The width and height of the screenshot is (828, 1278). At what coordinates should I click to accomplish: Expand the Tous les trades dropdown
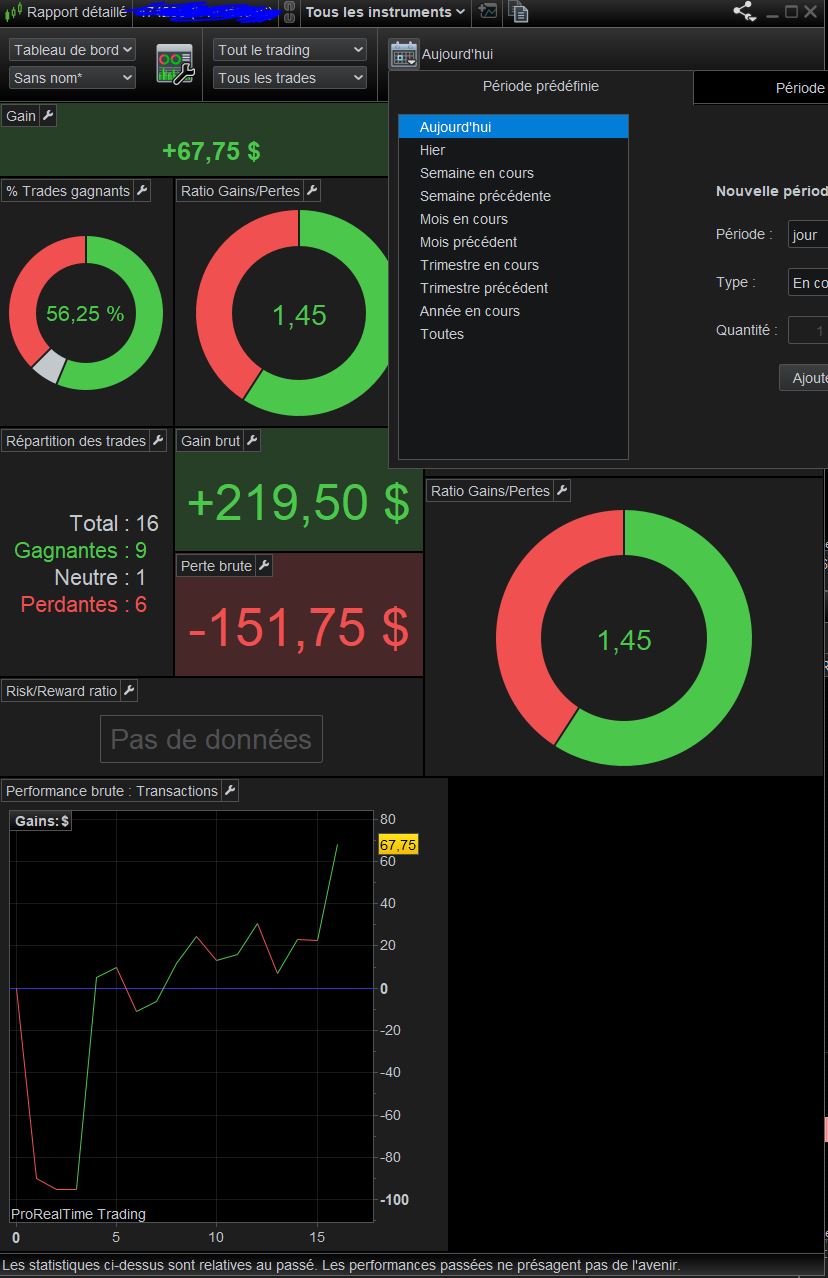pyautogui.click(x=290, y=78)
